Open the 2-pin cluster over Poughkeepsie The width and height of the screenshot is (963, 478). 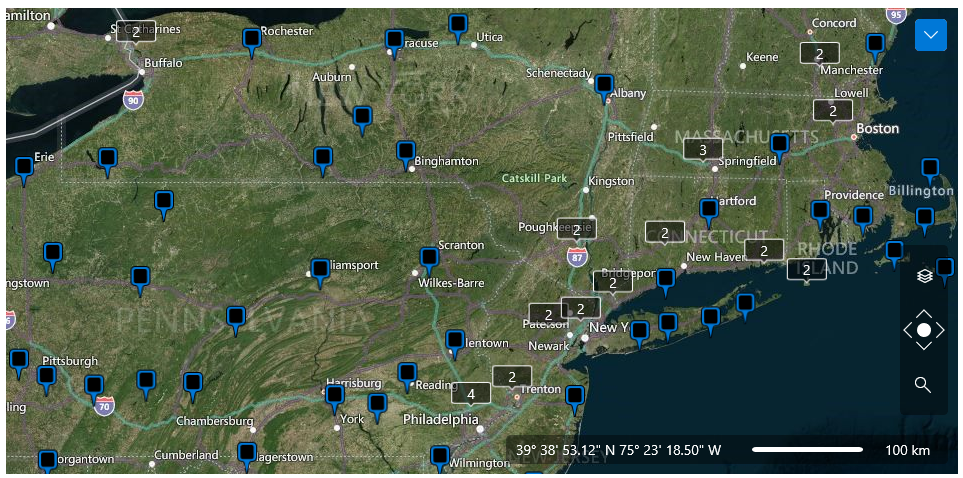[x=576, y=230]
